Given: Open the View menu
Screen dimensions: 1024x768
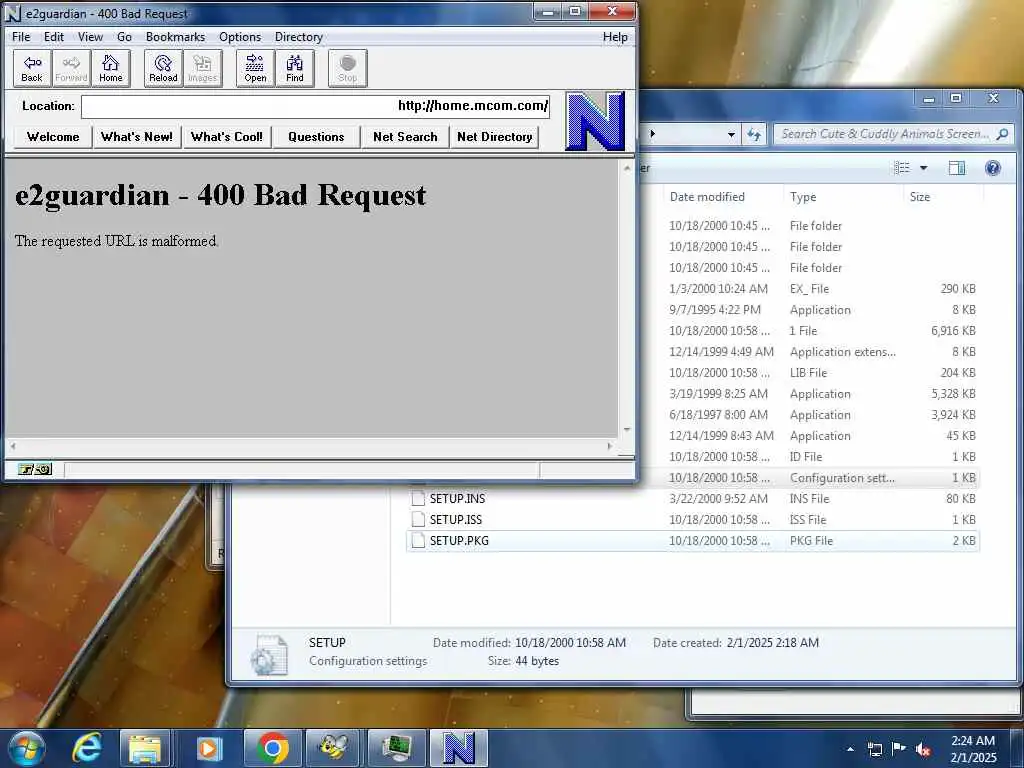Looking at the screenshot, I should click(x=90, y=37).
